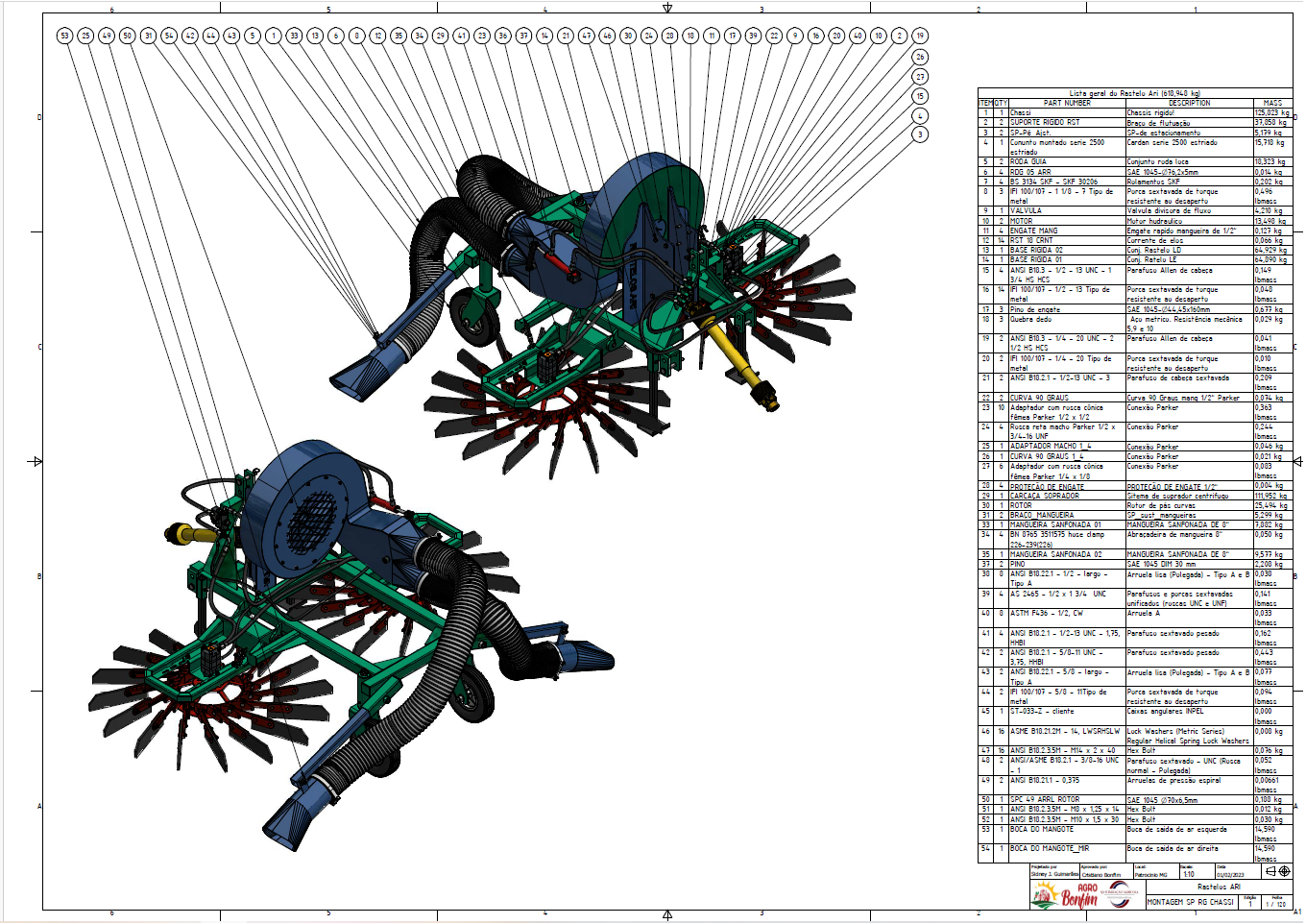1306x924 pixels.
Task: Select balloon callout number 27
Action: tap(920, 77)
